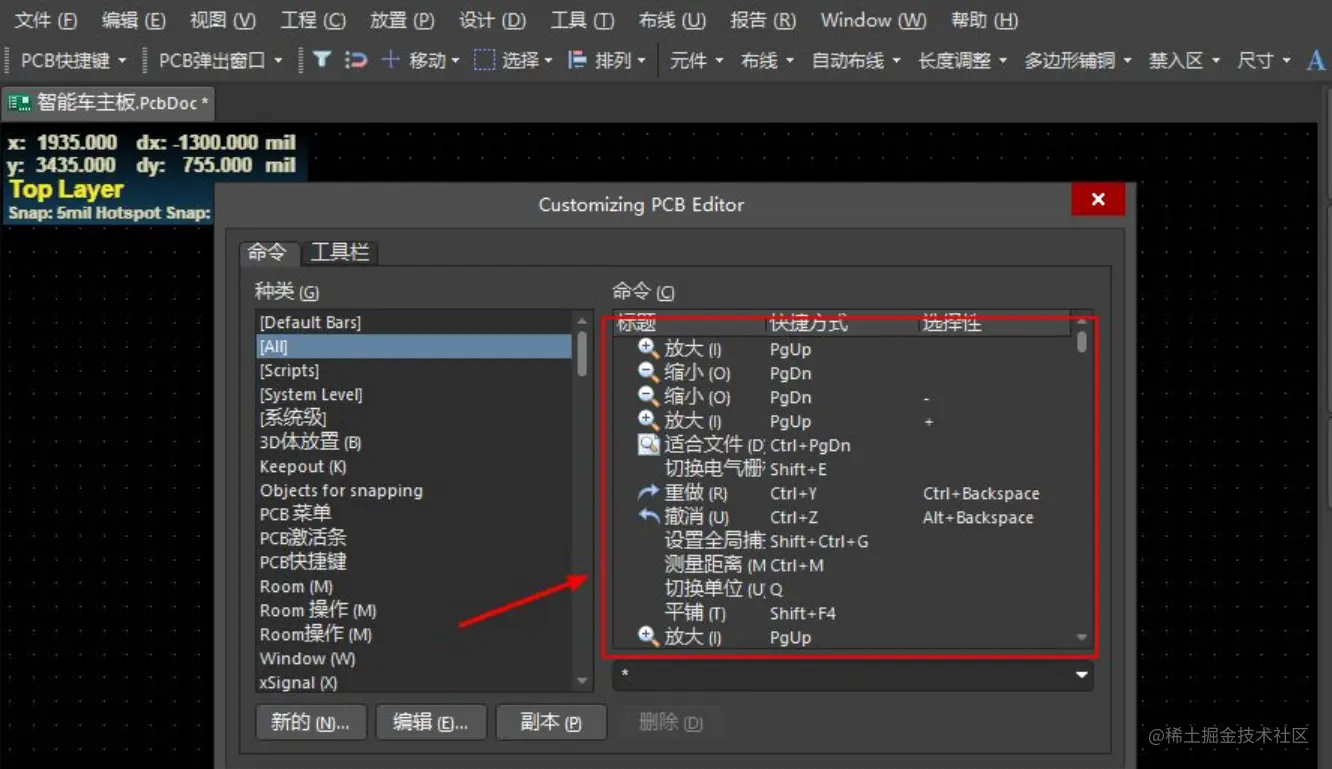The height and width of the screenshot is (769, 1332).
Task: Select the redo arrow icon in the command list
Action: (648, 493)
